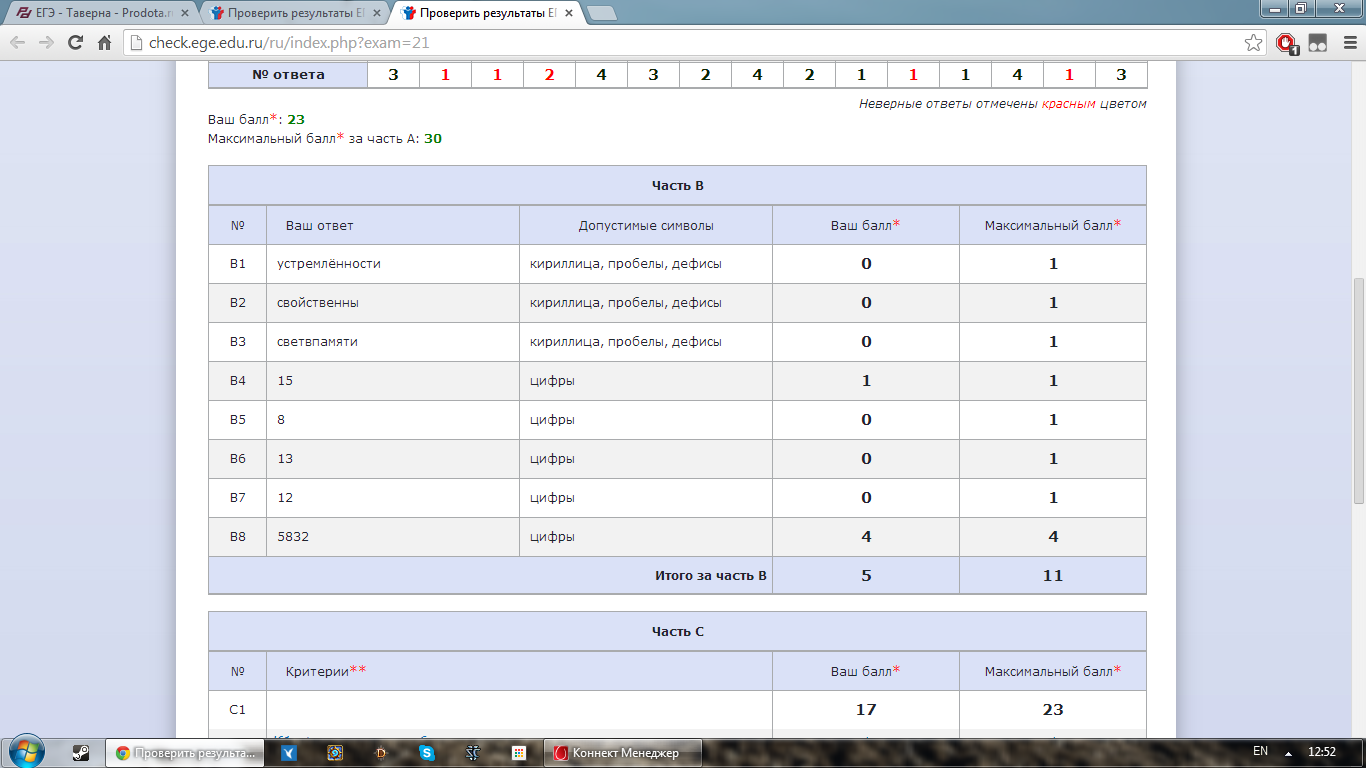Reload the current page
This screenshot has height=768, width=1366.
click(x=75, y=43)
